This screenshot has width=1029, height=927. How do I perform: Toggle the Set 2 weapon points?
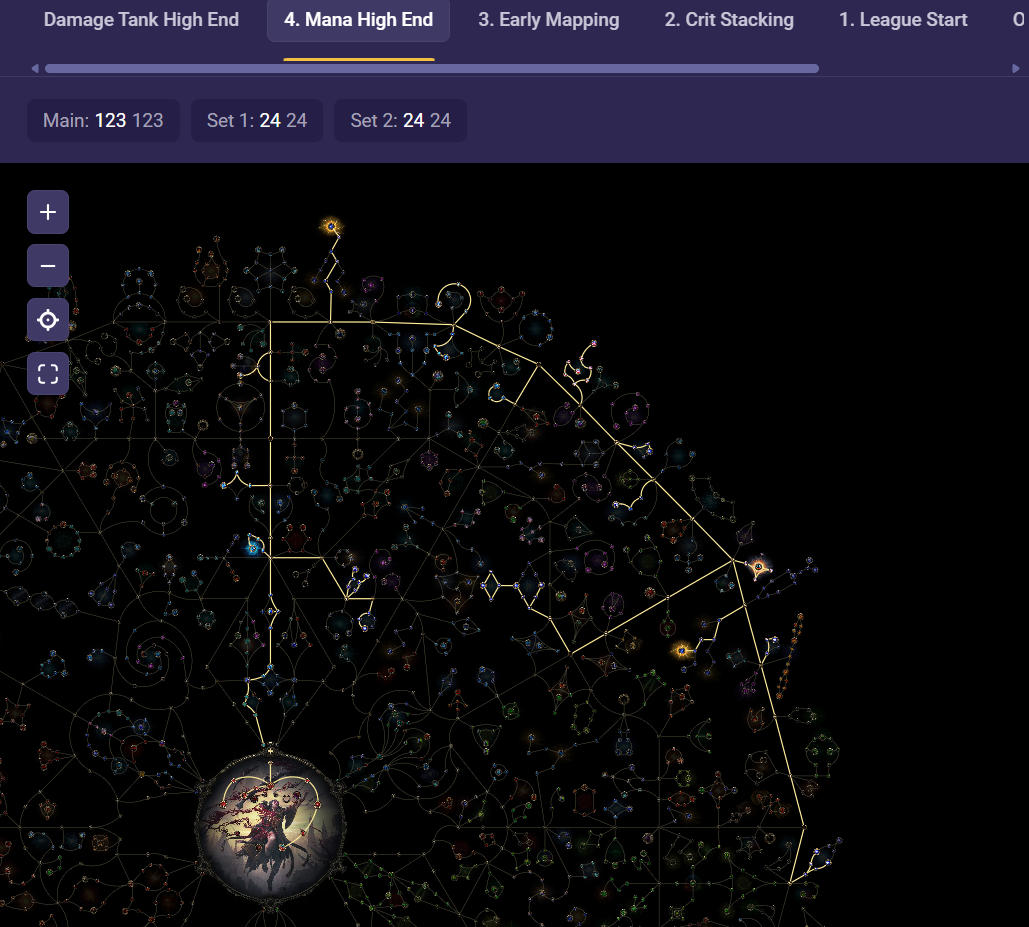point(400,121)
